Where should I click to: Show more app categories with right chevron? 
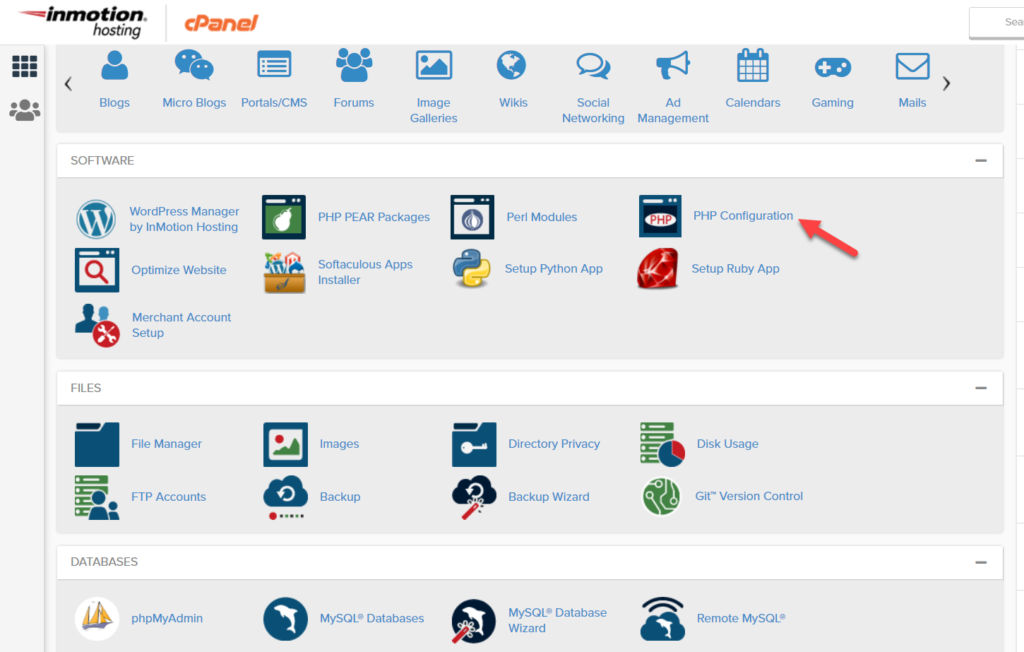click(946, 84)
